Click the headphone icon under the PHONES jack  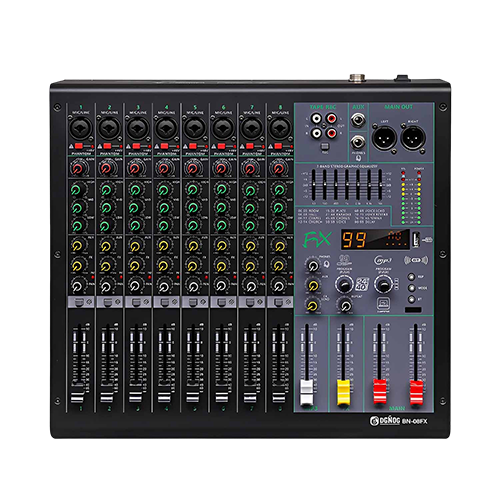pos(358,158)
